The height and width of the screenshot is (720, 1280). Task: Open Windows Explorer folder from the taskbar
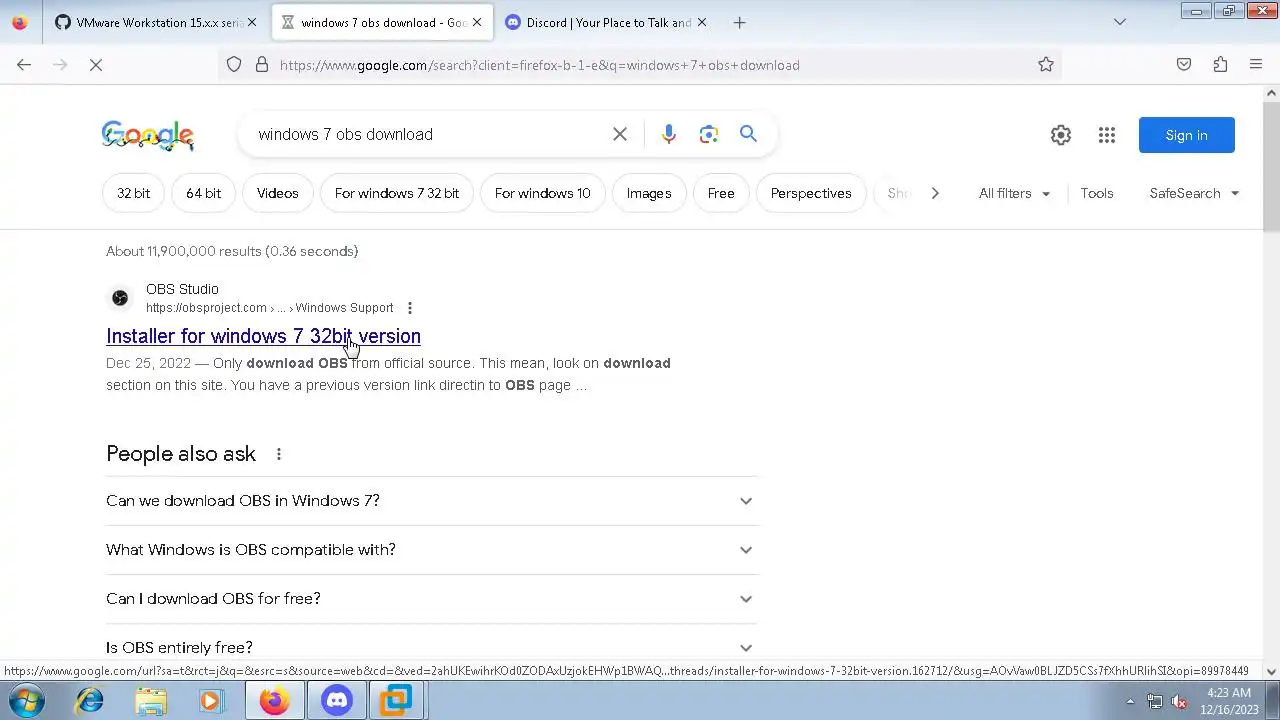(x=151, y=701)
